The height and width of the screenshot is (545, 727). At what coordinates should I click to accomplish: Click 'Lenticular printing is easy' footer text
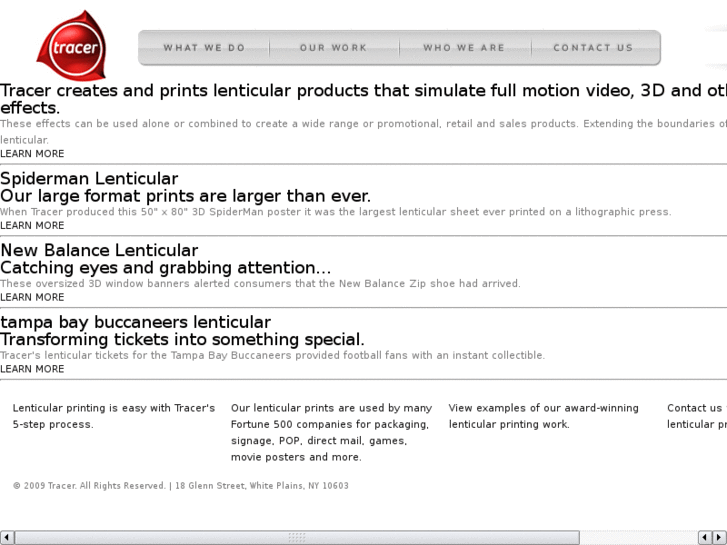point(114,416)
